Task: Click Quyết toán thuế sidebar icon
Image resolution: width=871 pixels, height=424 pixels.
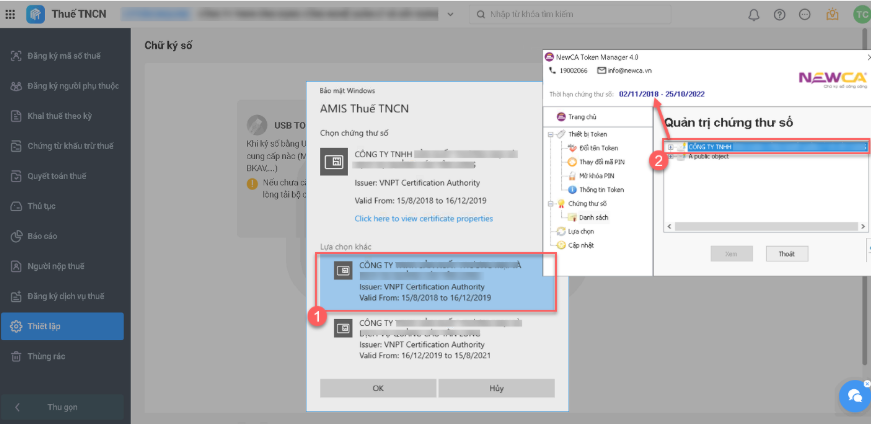Action: click(x=16, y=176)
